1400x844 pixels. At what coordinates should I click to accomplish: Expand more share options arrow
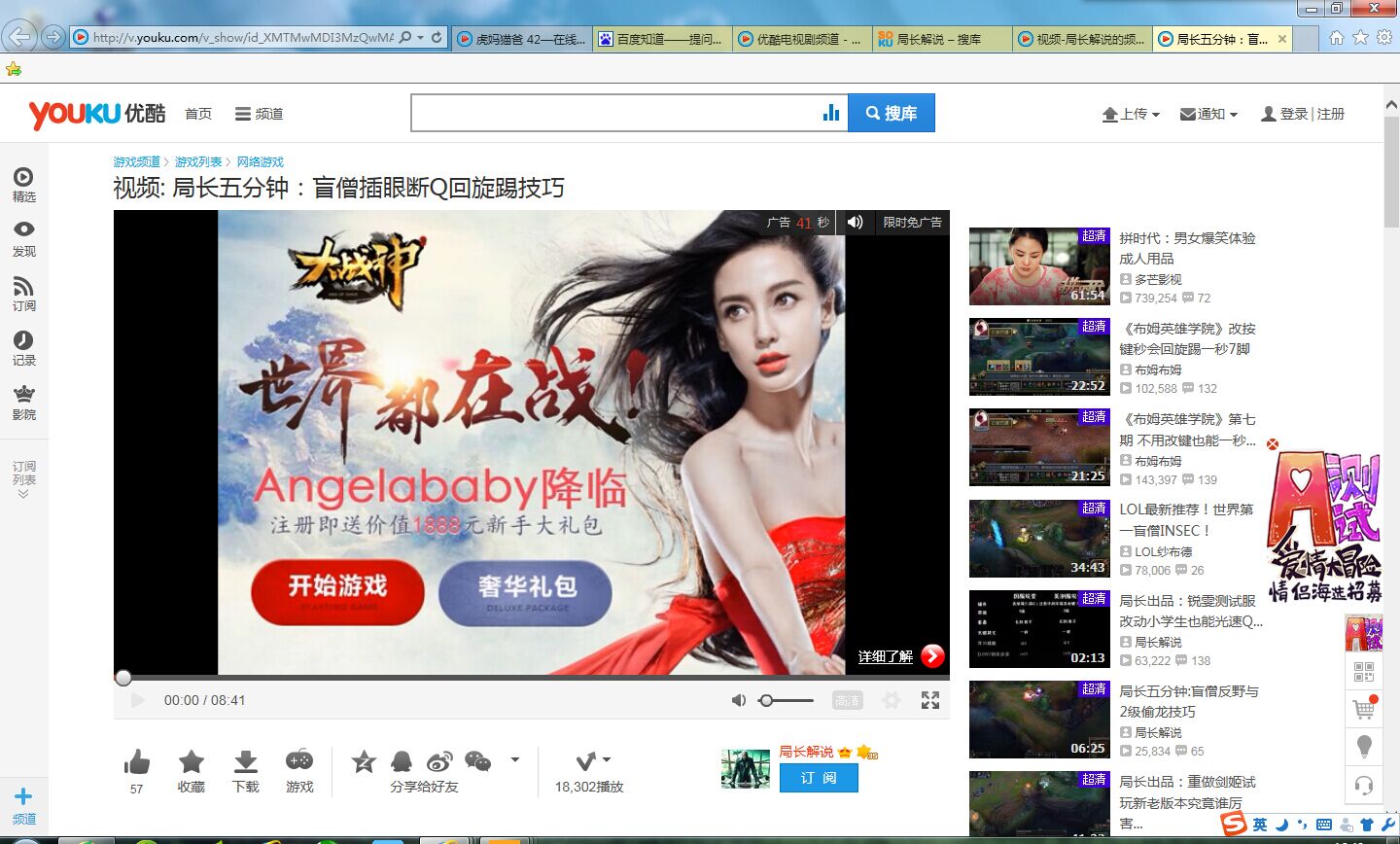515,759
